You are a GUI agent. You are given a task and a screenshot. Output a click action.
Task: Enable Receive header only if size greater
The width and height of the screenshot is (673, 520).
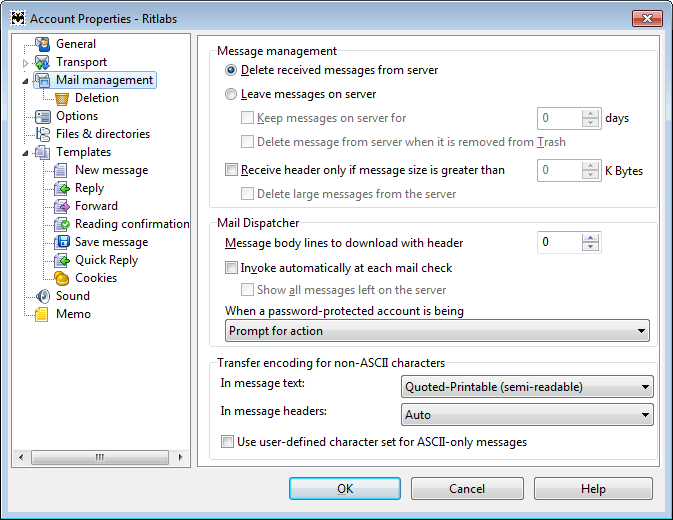[x=231, y=170]
